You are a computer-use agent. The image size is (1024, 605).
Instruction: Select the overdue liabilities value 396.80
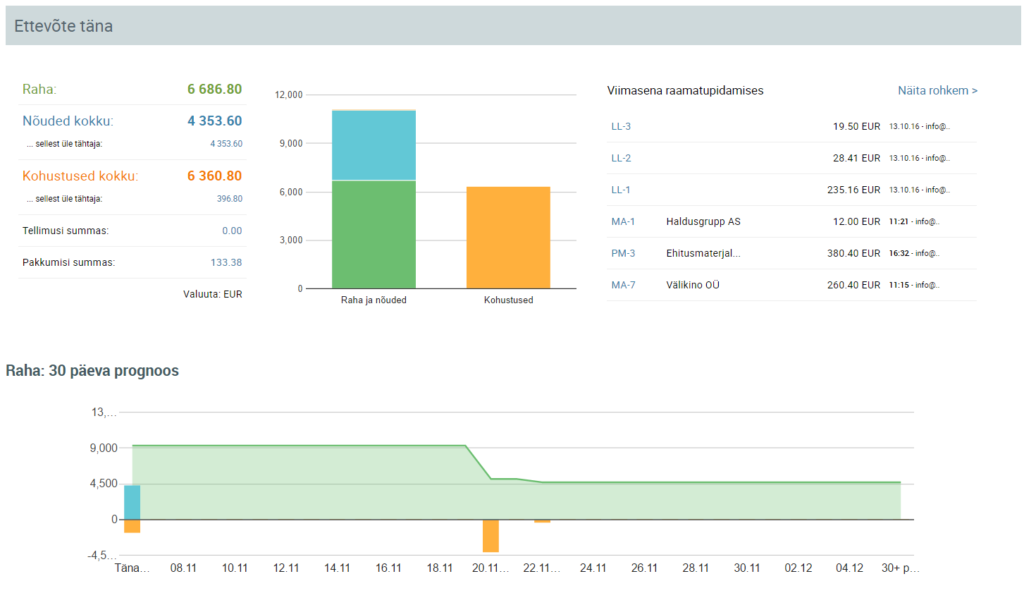[229, 199]
